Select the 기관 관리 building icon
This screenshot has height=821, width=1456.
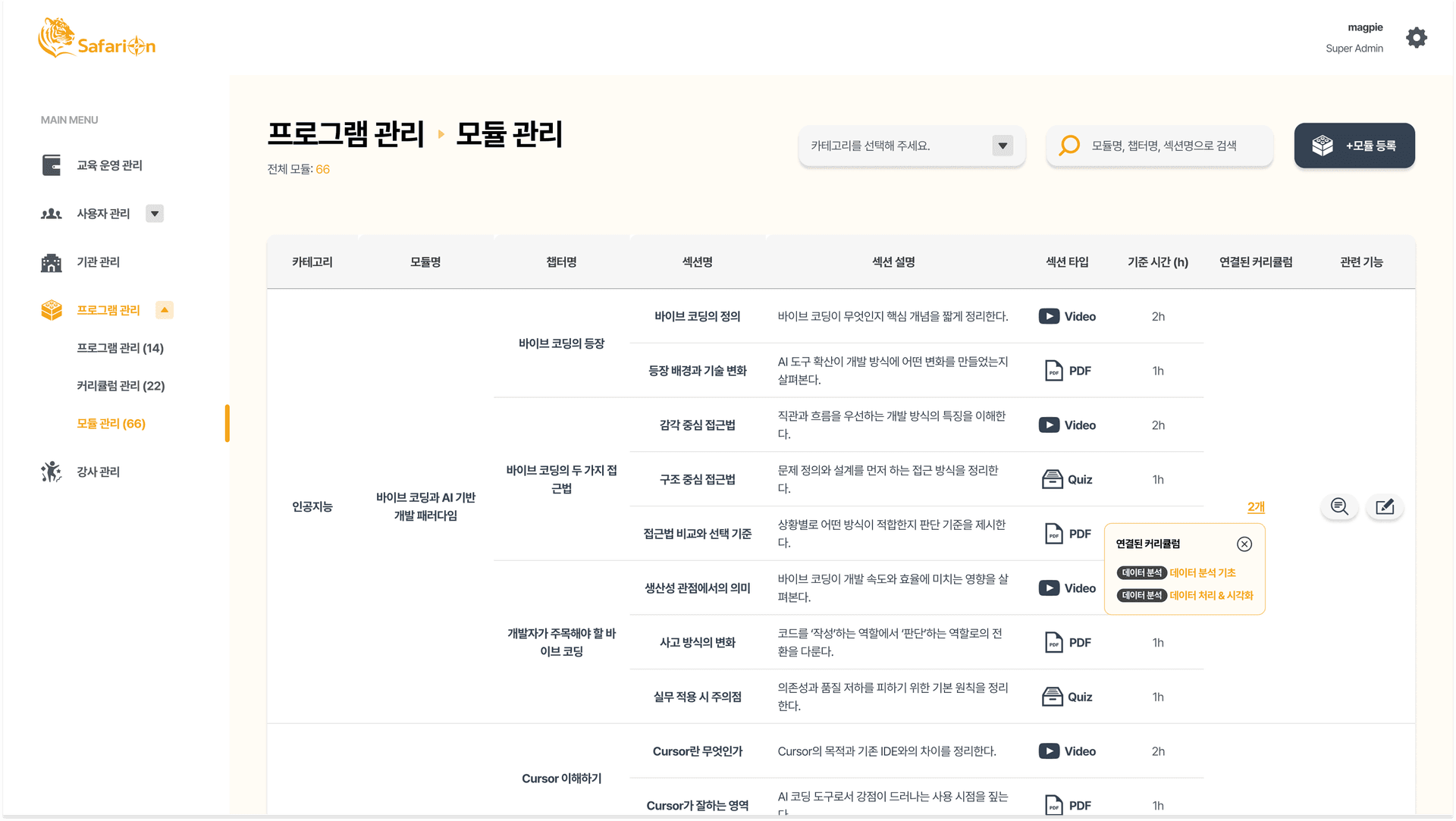pyautogui.click(x=50, y=262)
